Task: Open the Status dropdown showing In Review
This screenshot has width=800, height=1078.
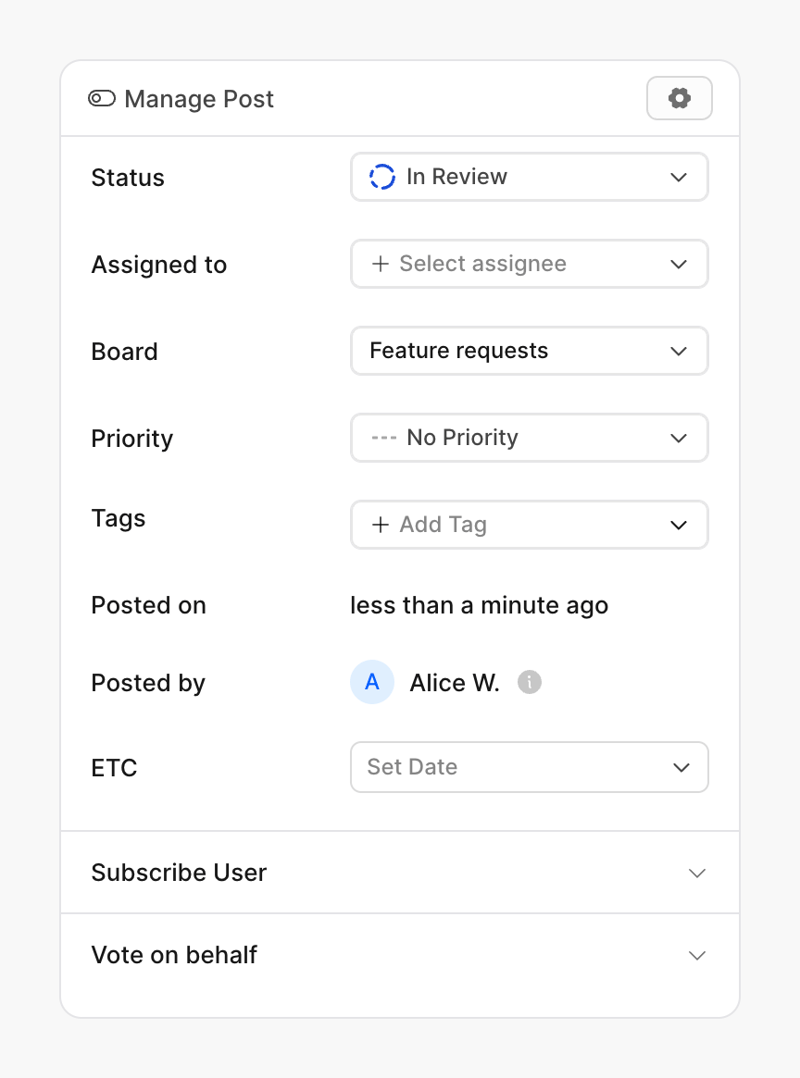Action: tap(529, 176)
